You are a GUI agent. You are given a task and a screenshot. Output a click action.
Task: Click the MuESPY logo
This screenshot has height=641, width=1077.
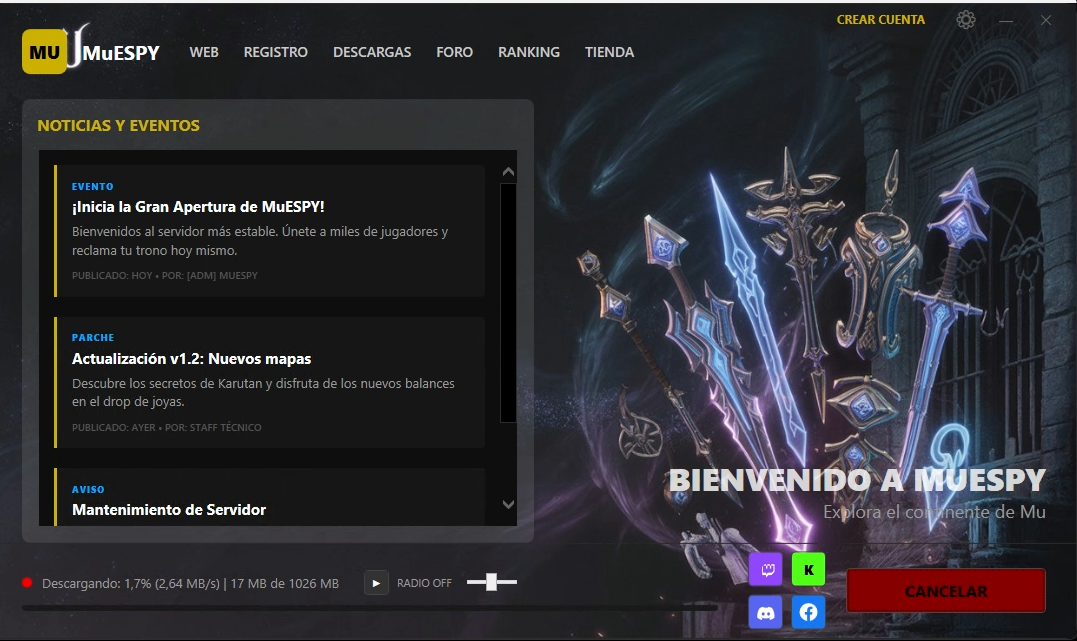(x=91, y=52)
